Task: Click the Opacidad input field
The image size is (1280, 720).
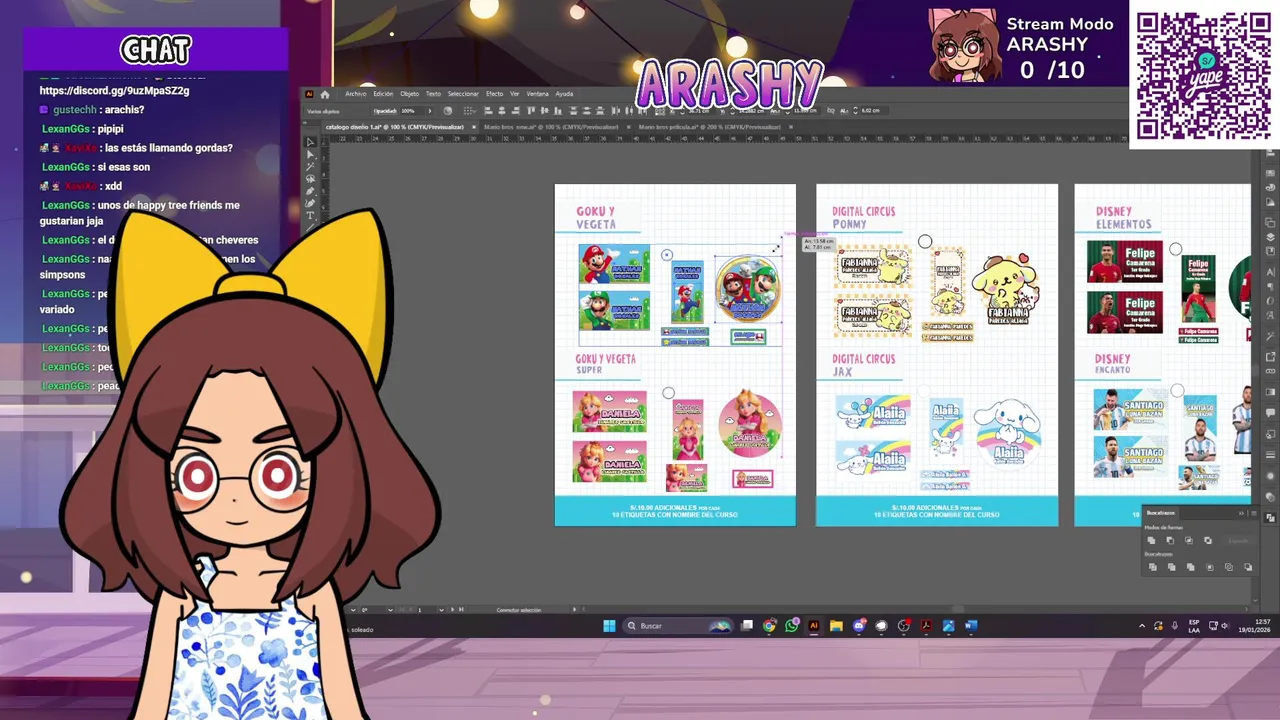Action: coord(412,111)
